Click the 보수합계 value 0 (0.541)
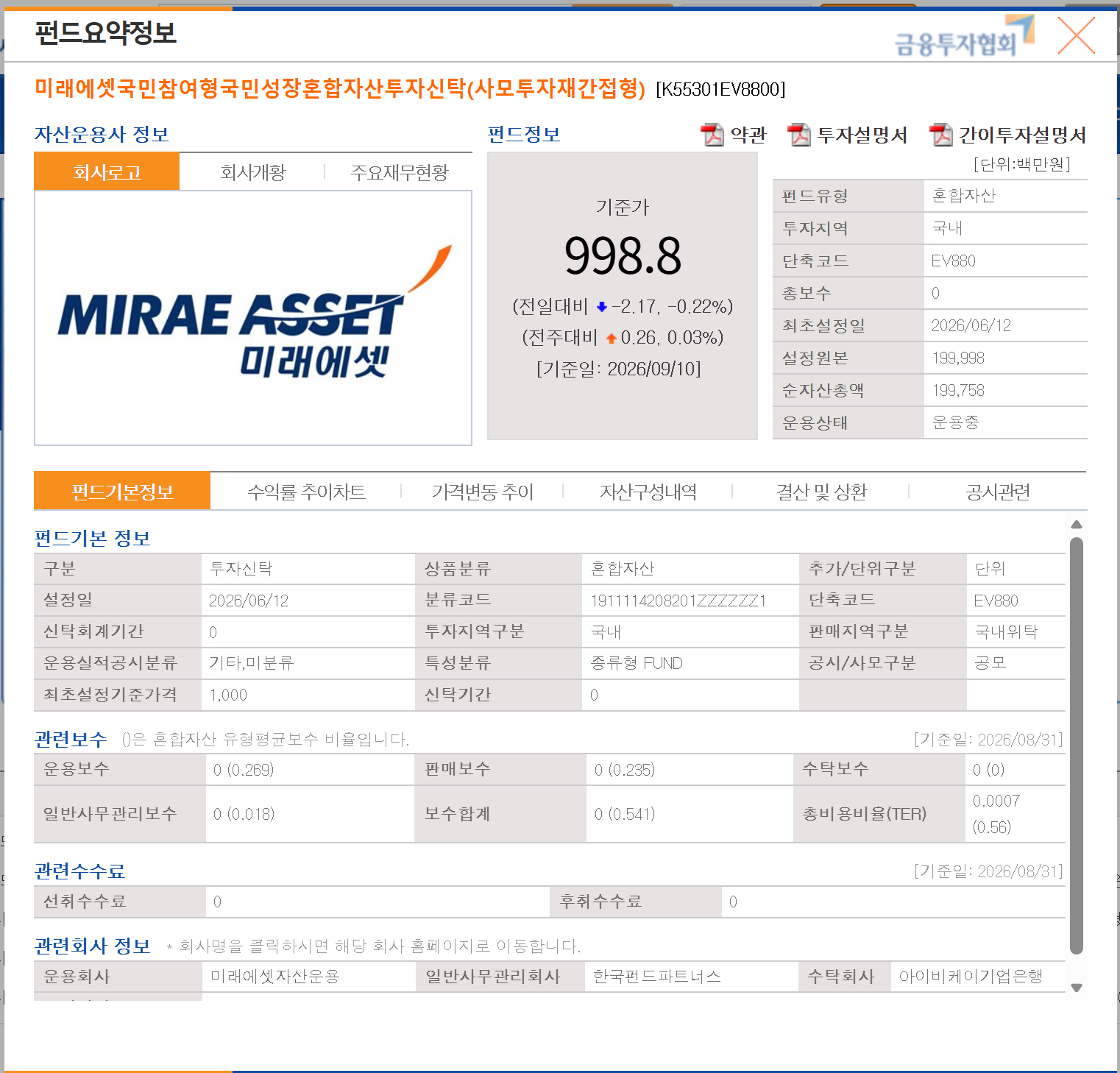The image size is (1120, 1073). (x=625, y=815)
